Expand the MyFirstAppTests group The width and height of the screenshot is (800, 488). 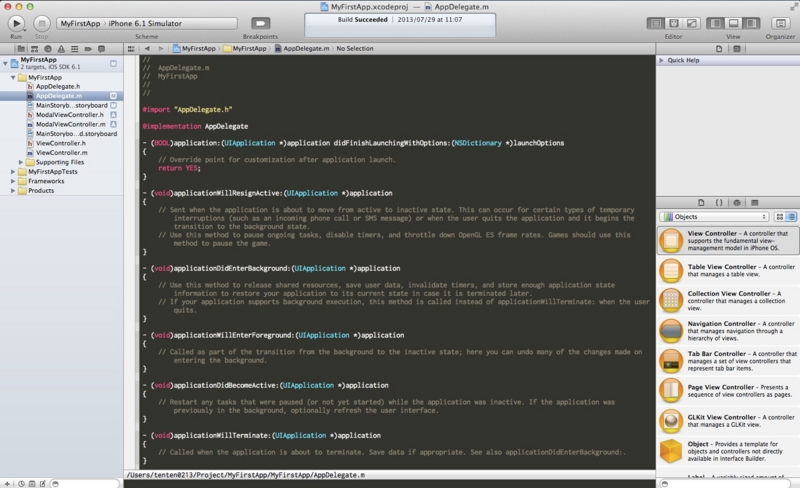13,172
